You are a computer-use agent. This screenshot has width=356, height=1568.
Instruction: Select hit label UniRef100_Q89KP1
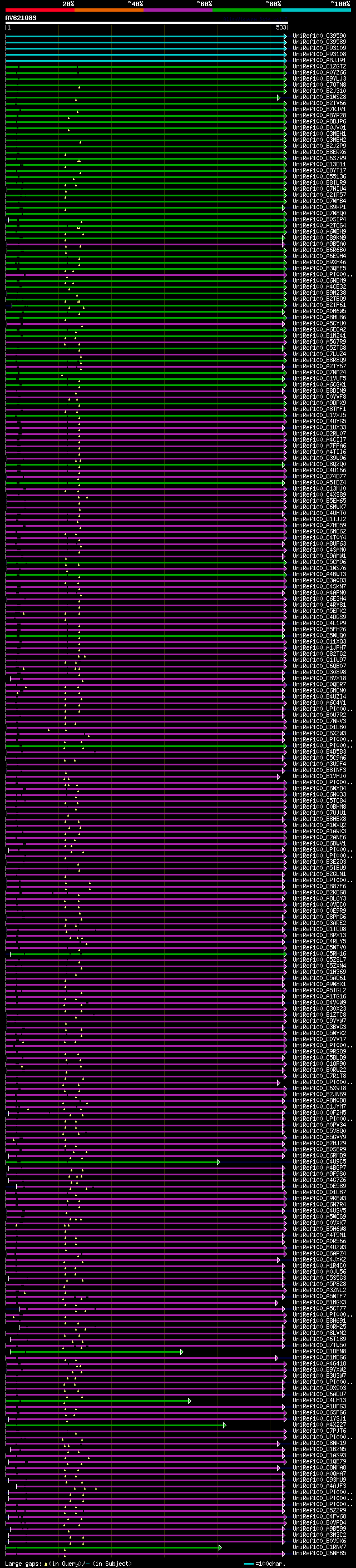(x=319, y=207)
